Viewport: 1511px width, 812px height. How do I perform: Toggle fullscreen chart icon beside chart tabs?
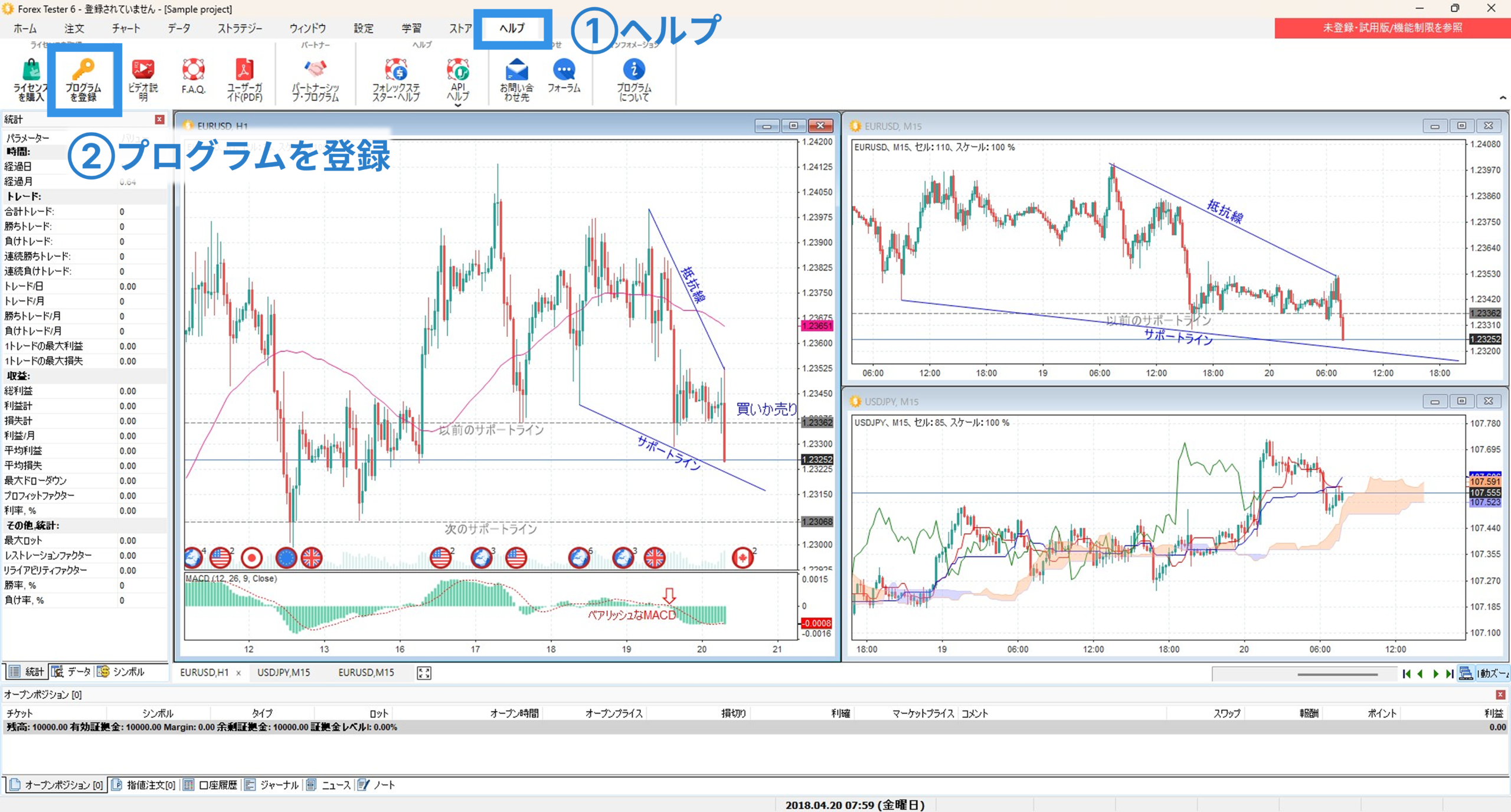[x=424, y=673]
